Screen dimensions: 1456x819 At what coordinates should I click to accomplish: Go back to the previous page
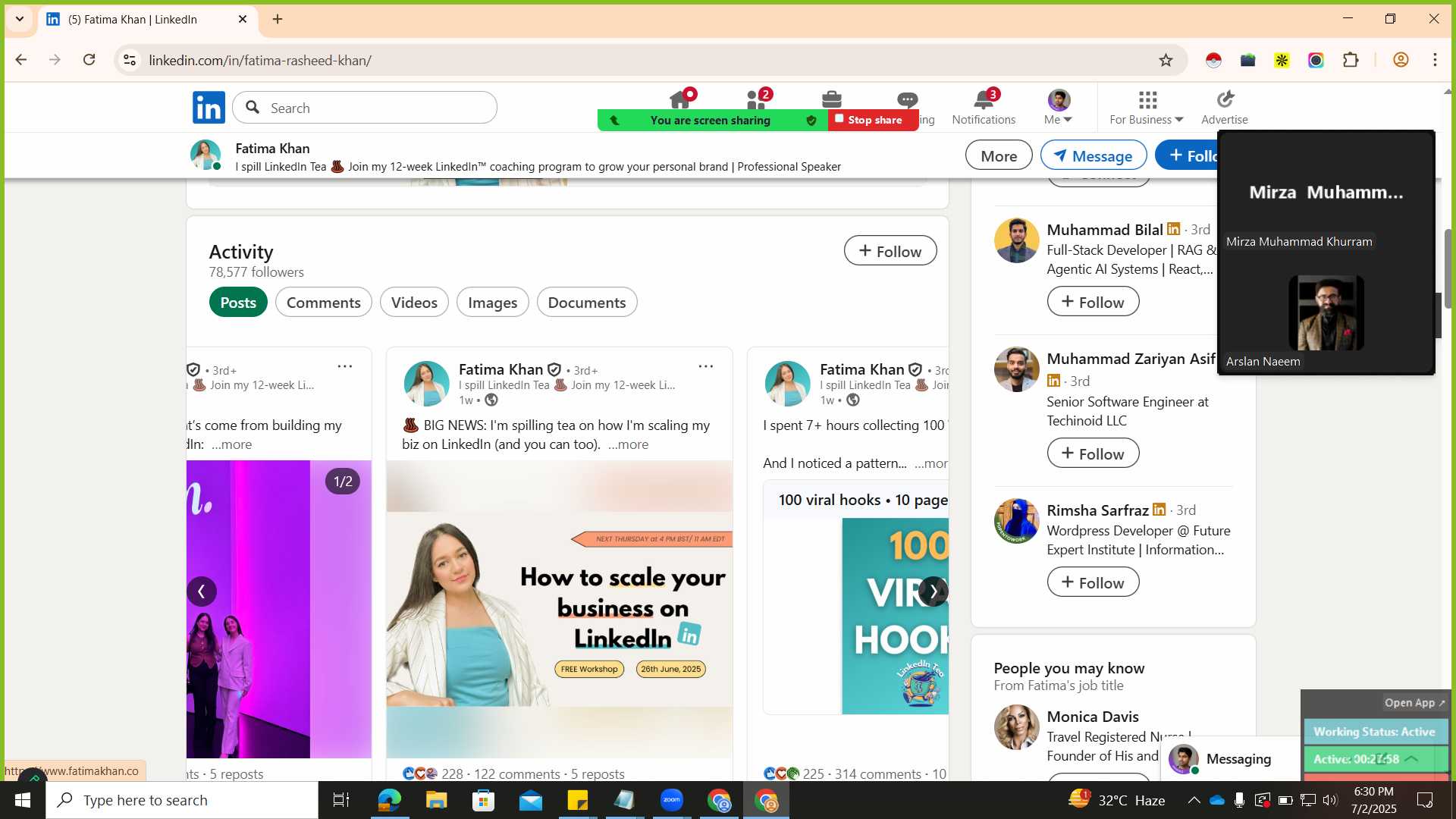(x=21, y=60)
